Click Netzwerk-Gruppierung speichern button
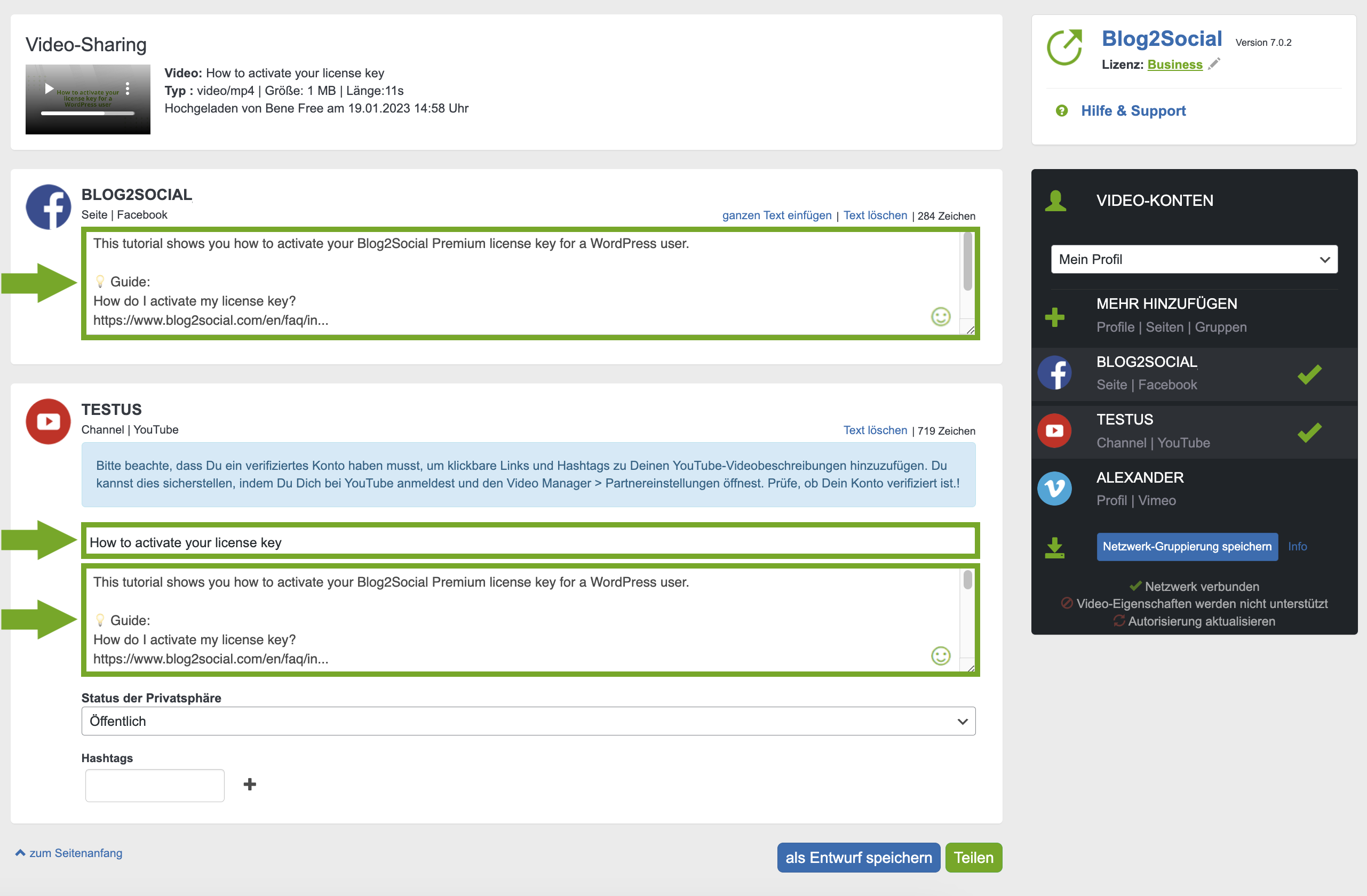1367x896 pixels. 1187,547
